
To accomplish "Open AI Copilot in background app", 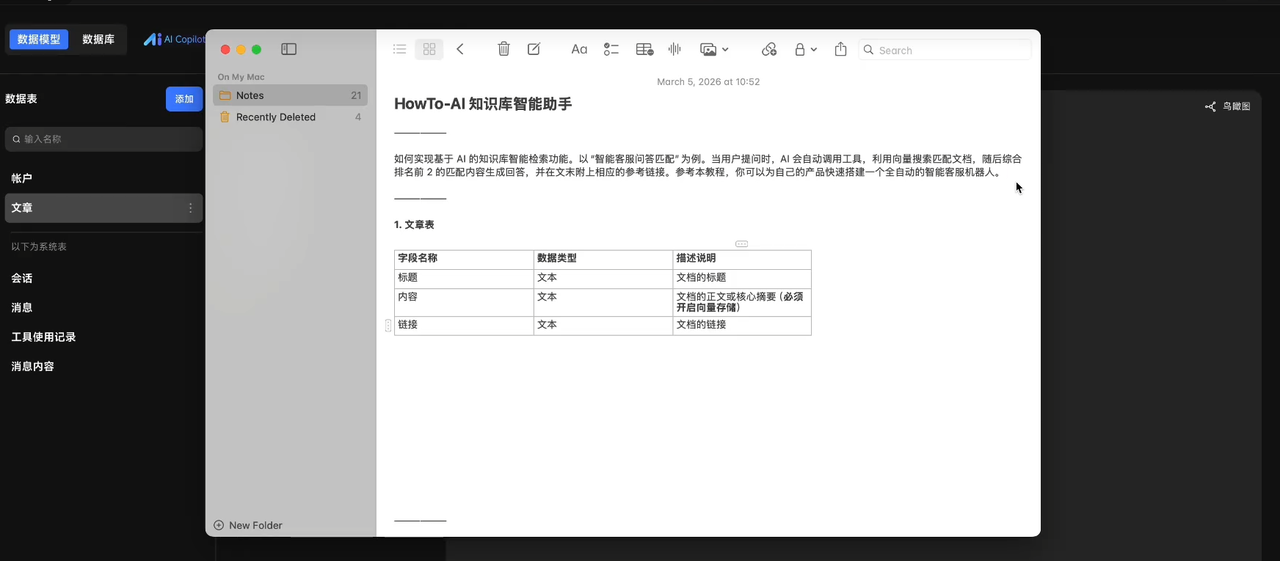I will click(x=173, y=39).
